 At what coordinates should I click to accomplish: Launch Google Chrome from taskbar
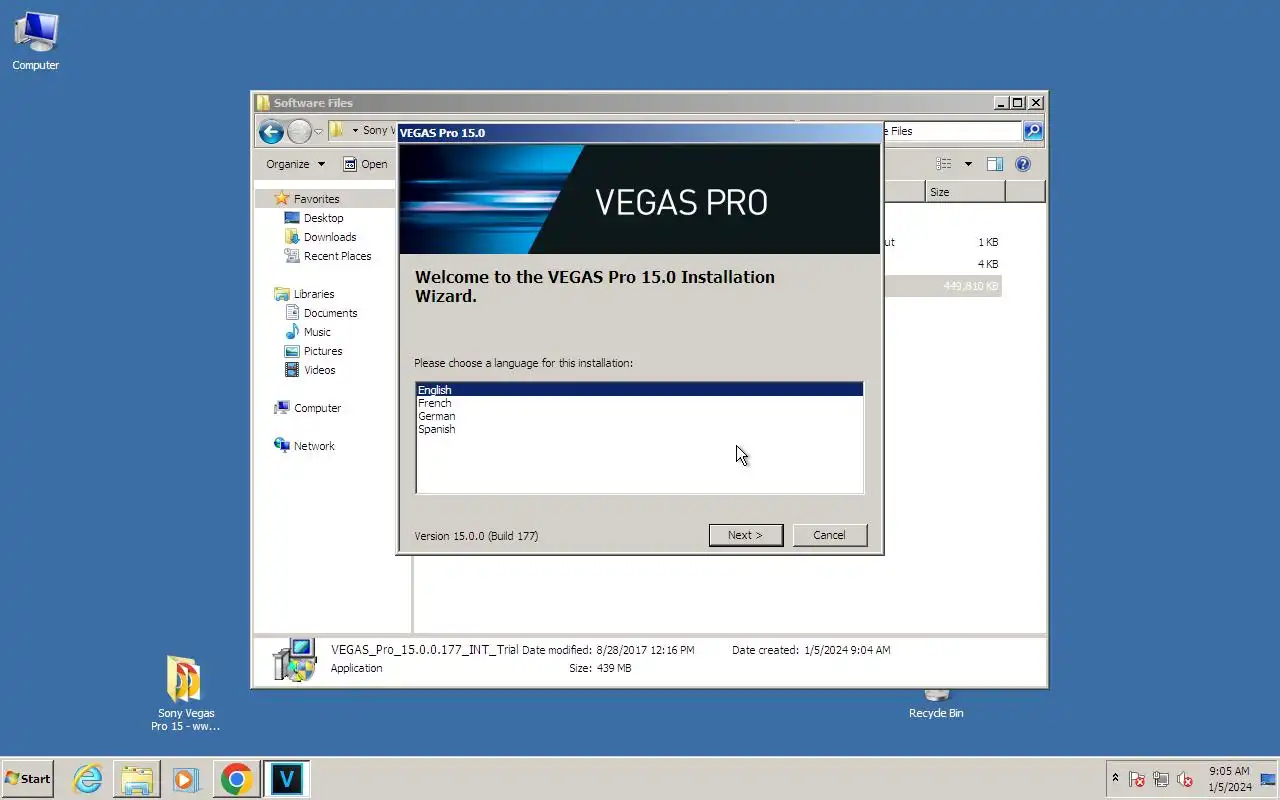tap(236, 778)
